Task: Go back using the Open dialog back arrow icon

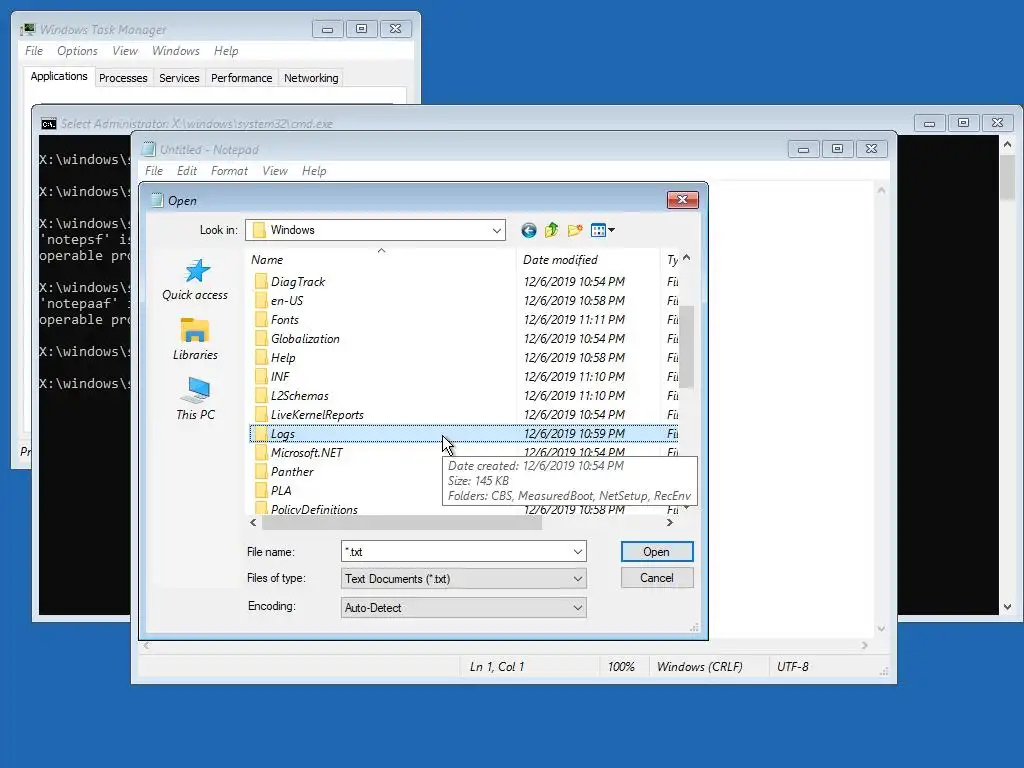Action: pos(528,230)
